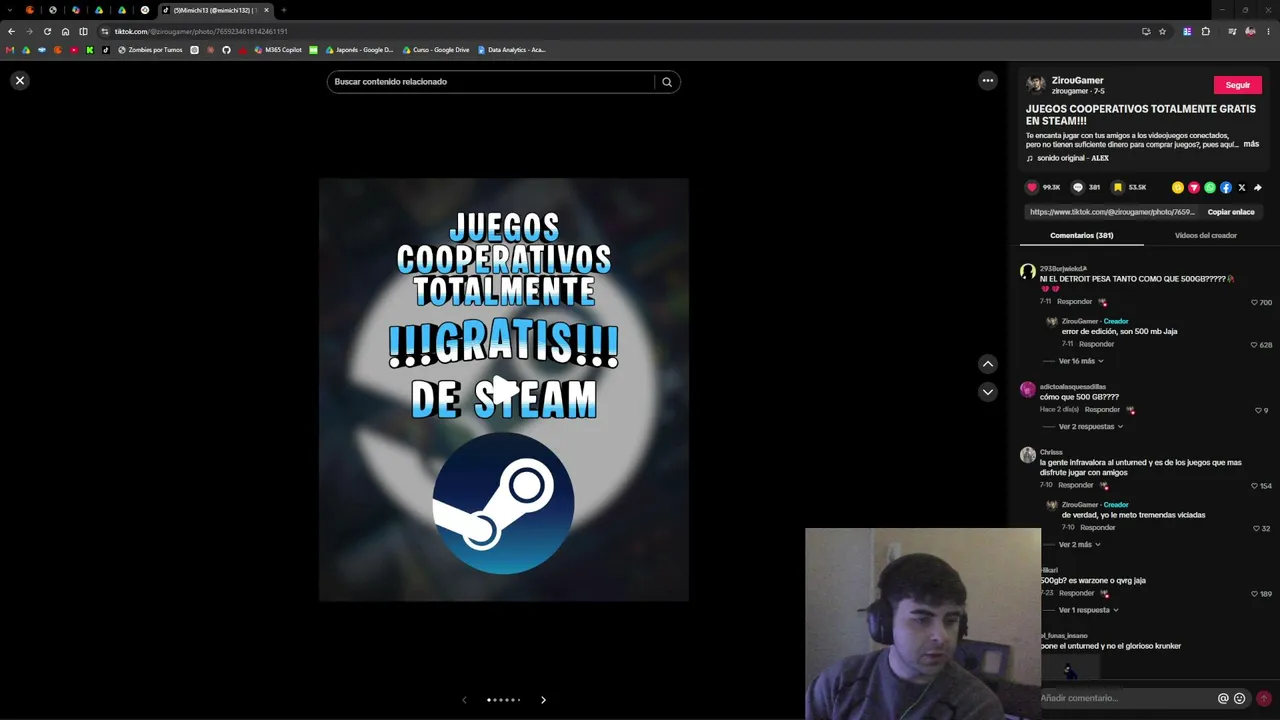Send to friends with the red share icon
Screen dimensions: 1280x720
click(1194, 187)
